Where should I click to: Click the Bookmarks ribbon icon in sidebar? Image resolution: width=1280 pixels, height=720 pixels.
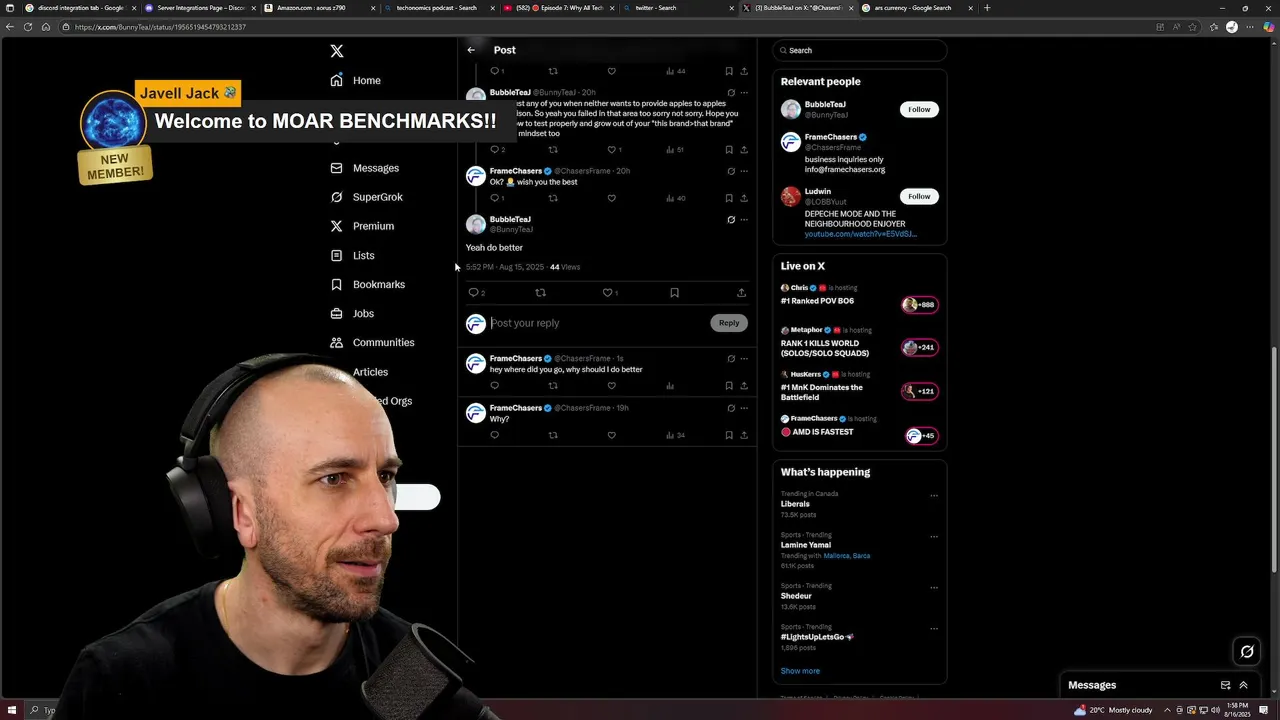tap(337, 285)
